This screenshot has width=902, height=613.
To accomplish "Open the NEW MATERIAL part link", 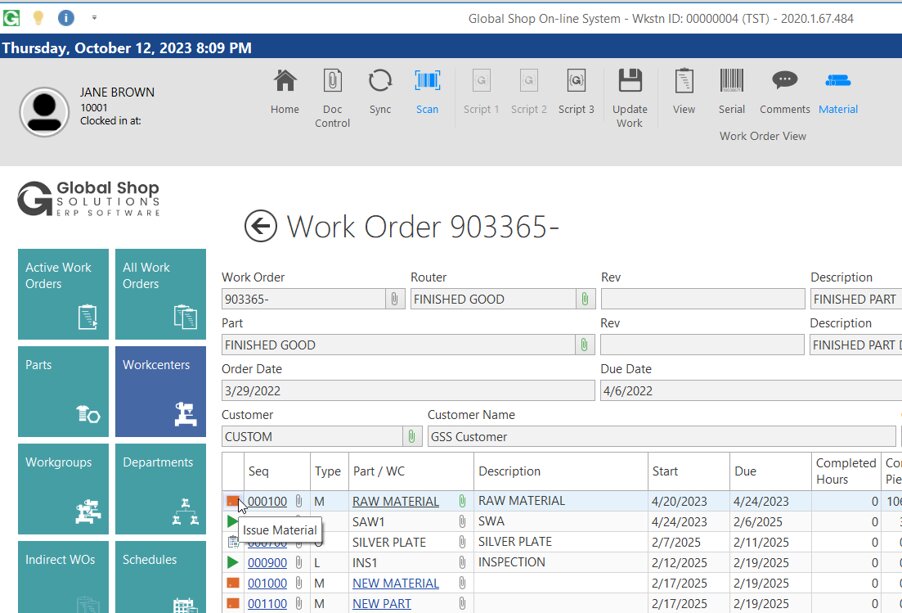I will [395, 583].
